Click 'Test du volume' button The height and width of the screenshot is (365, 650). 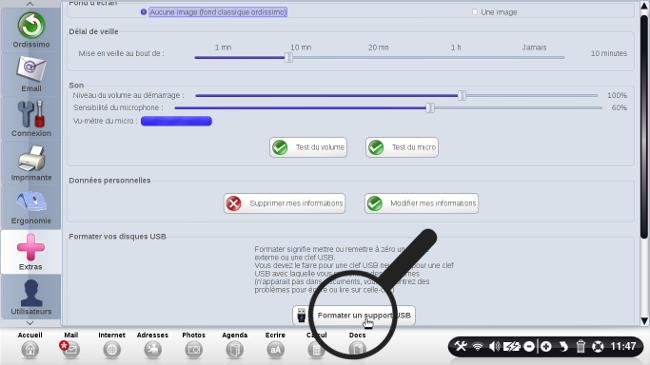click(308, 147)
